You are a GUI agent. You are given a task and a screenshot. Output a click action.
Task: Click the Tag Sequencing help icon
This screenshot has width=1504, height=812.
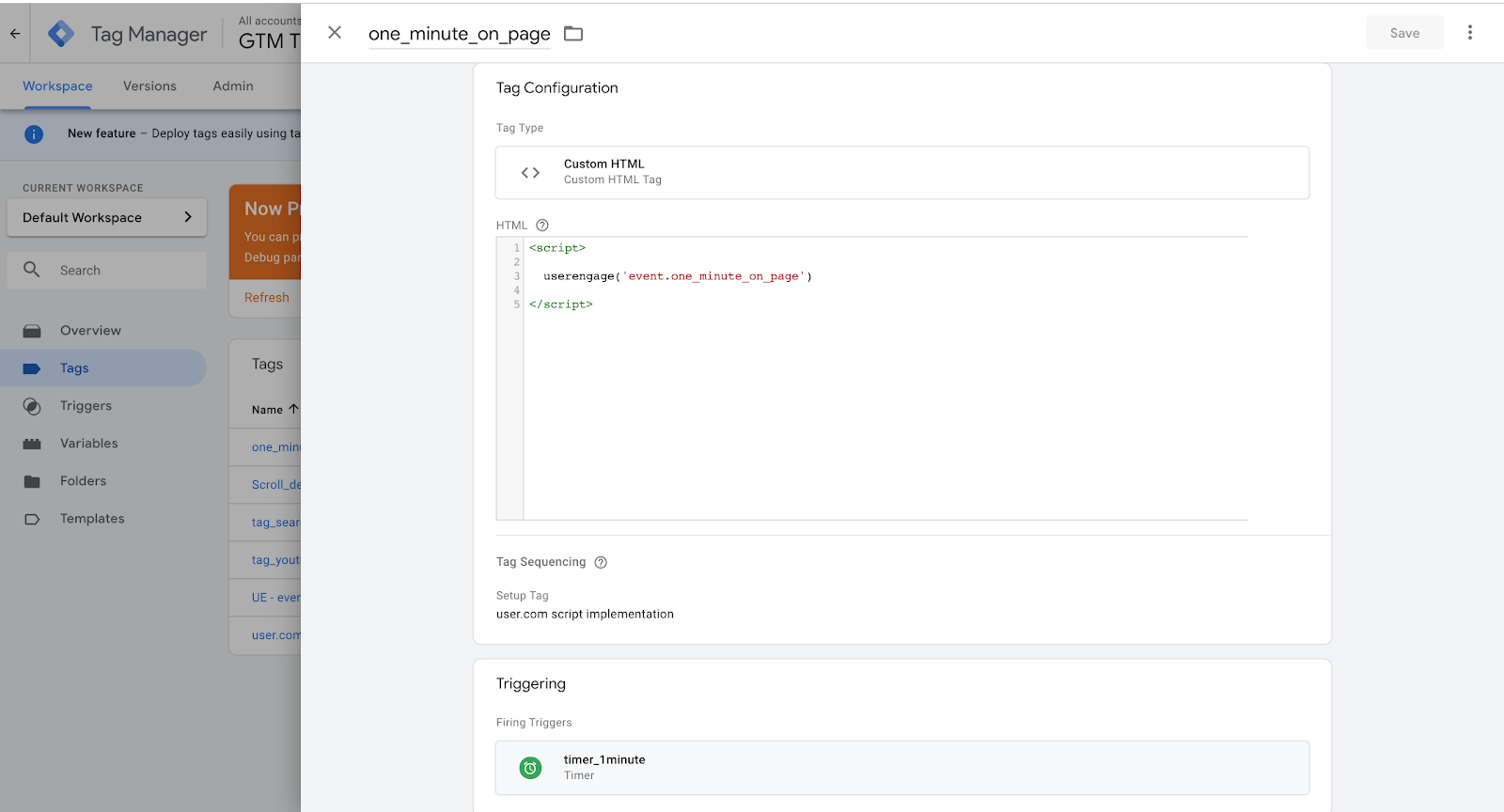pos(601,562)
